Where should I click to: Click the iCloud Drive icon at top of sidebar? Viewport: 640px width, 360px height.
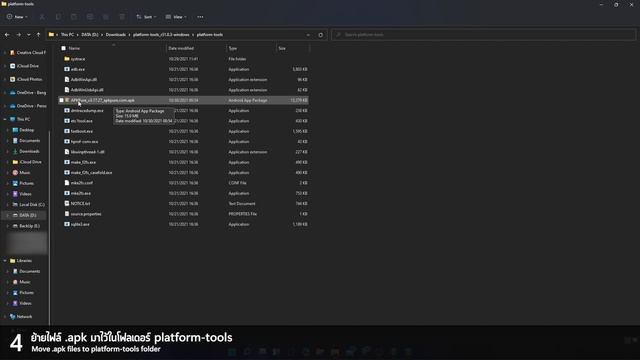(13, 66)
